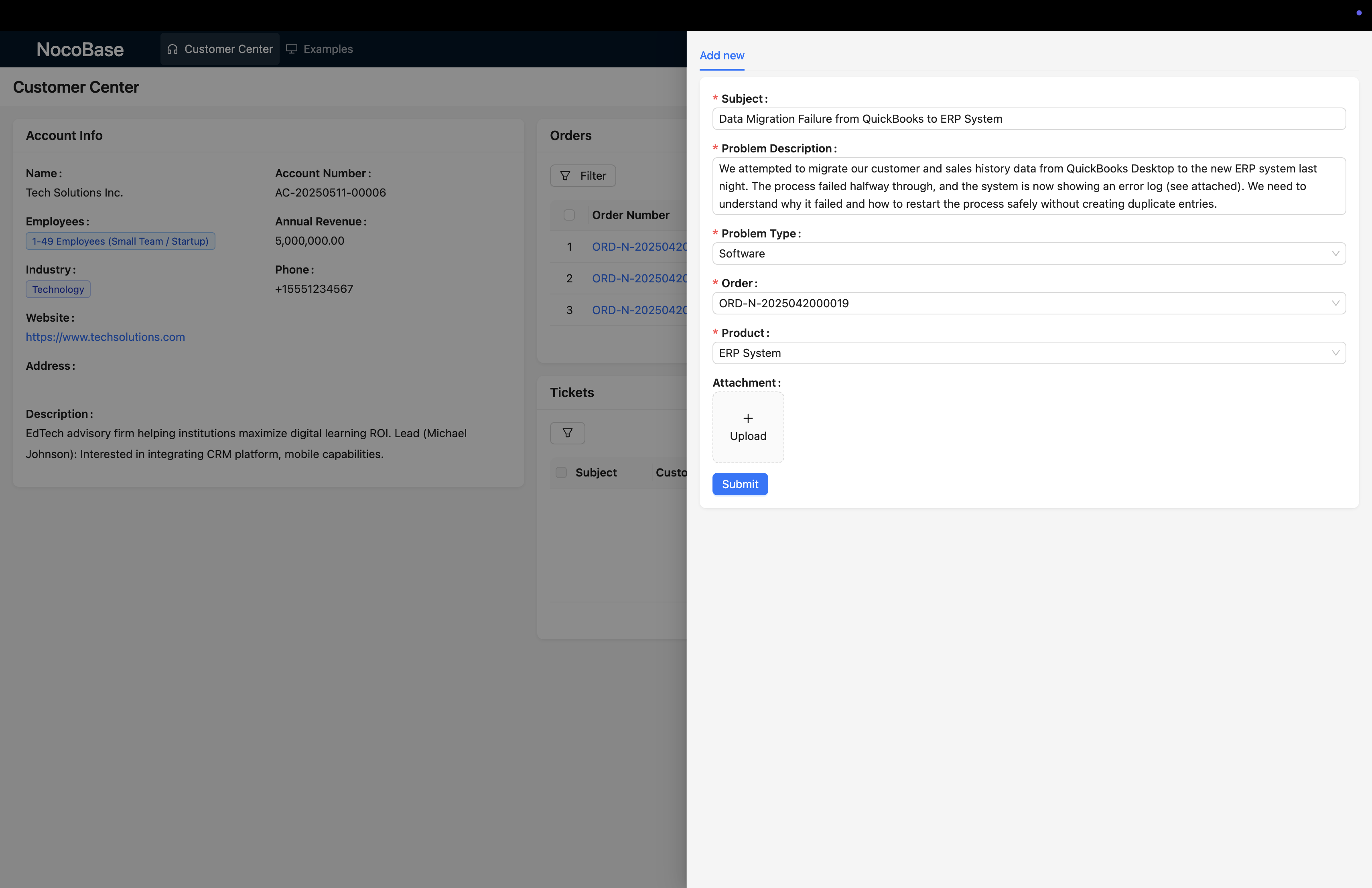
Task: Expand the Product dropdown showing ERP System
Action: [x=1335, y=353]
